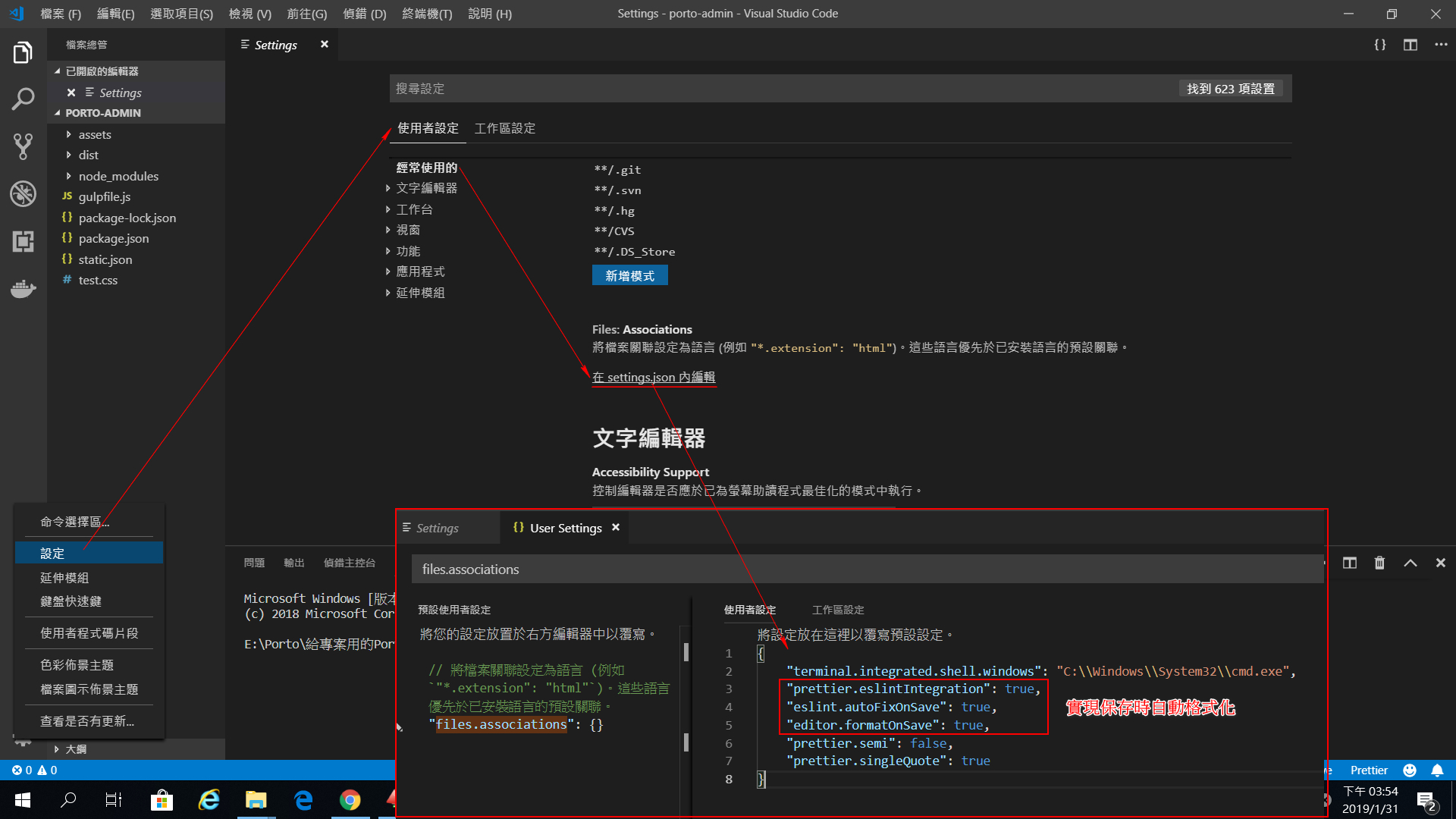Open the Source Control icon
1456x819 pixels.
[23, 146]
